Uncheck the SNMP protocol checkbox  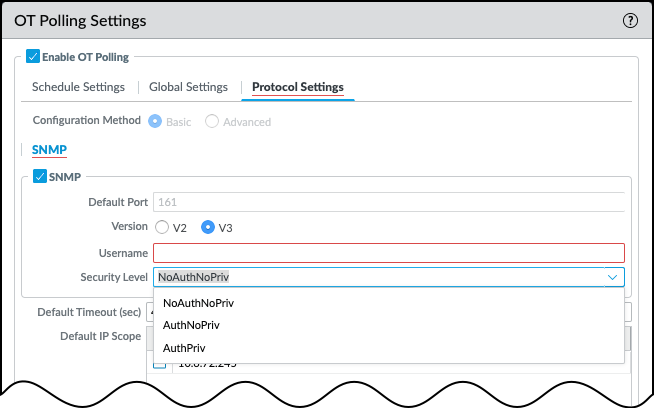40,177
